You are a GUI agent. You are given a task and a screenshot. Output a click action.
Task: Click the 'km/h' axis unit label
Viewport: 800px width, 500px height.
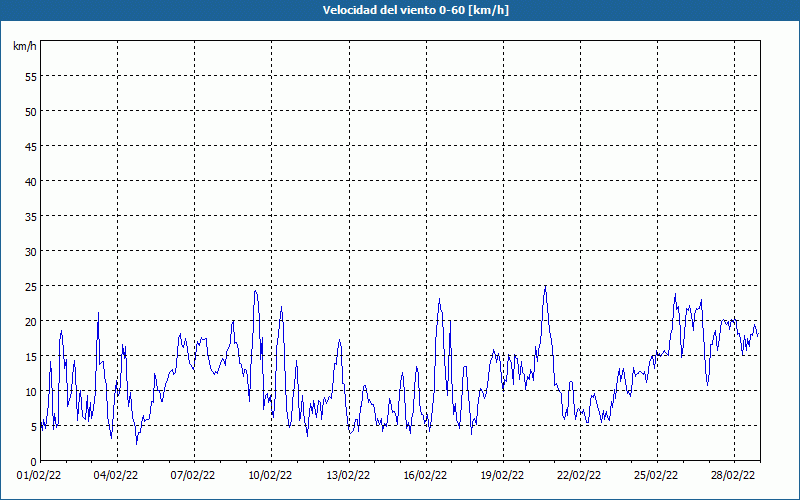click(24, 46)
